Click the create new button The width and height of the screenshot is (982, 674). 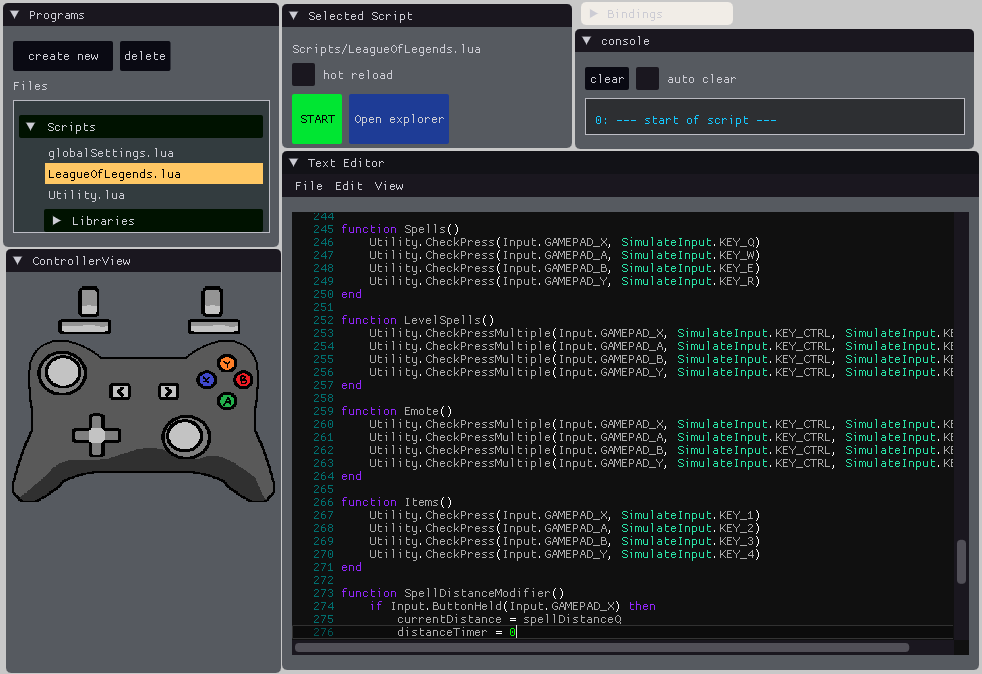[63, 56]
